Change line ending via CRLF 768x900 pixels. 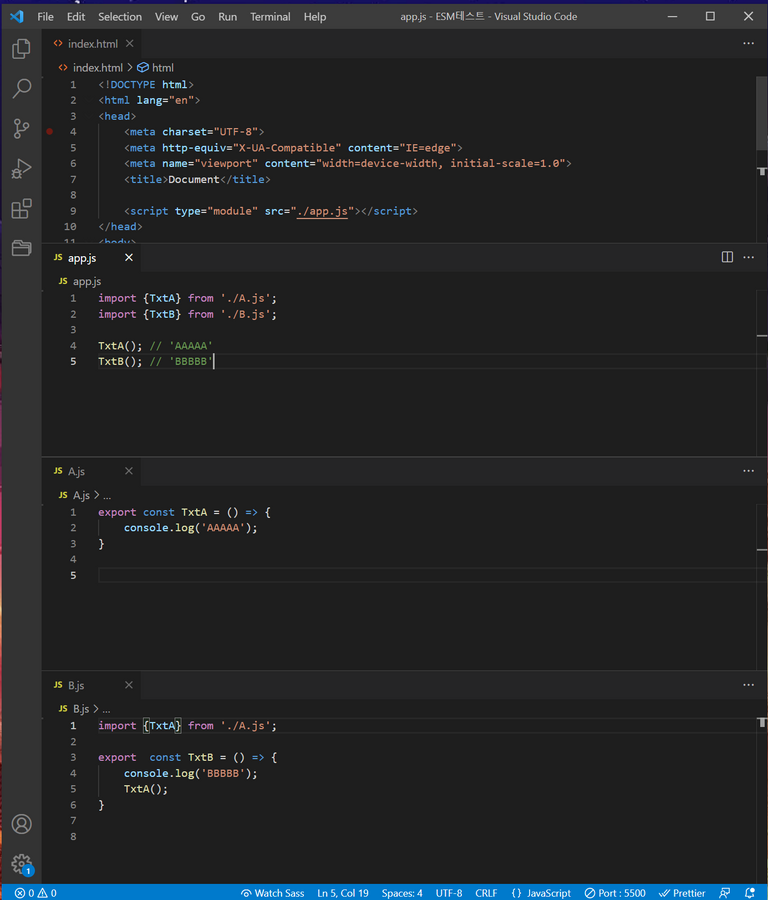tap(486, 893)
